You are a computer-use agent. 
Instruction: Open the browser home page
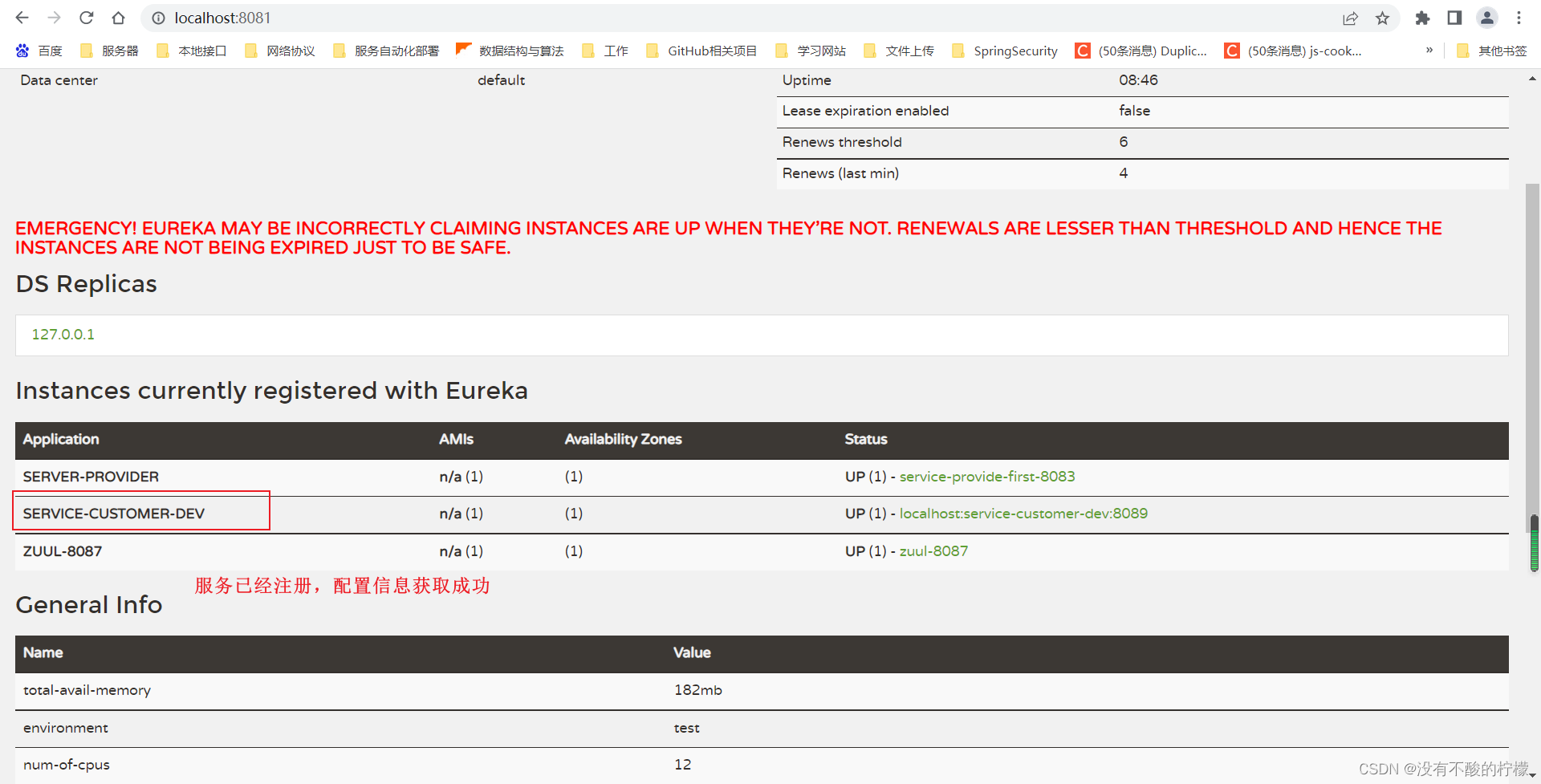tap(118, 18)
